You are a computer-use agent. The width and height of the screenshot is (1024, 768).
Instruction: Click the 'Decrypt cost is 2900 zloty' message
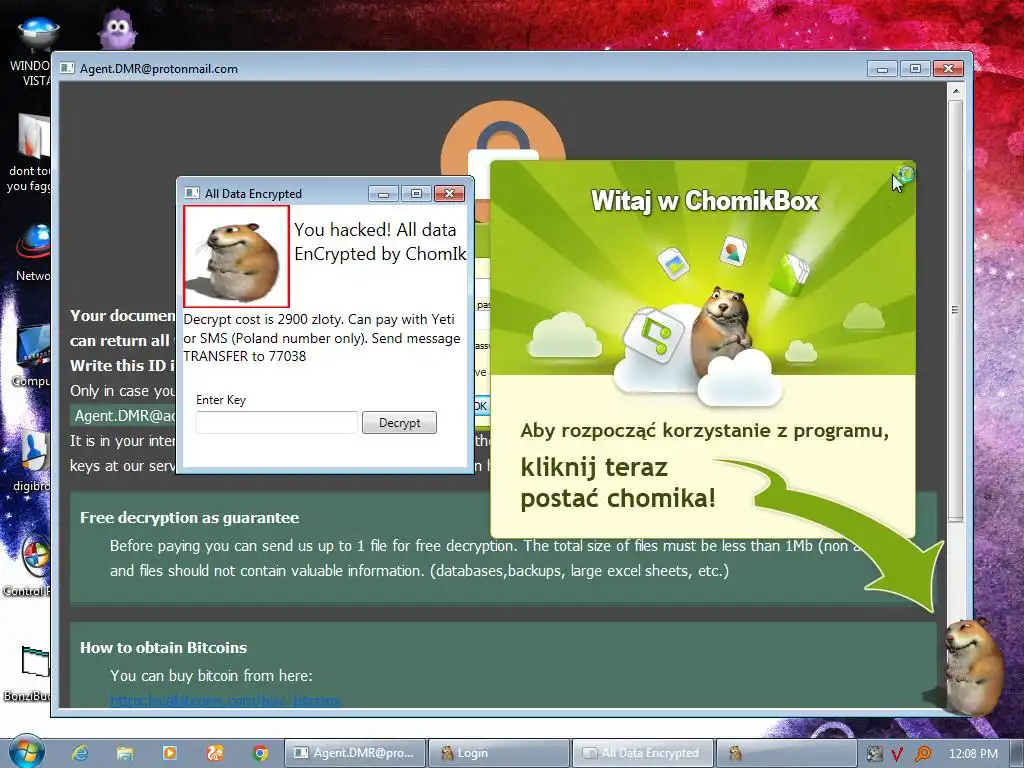pos(322,338)
